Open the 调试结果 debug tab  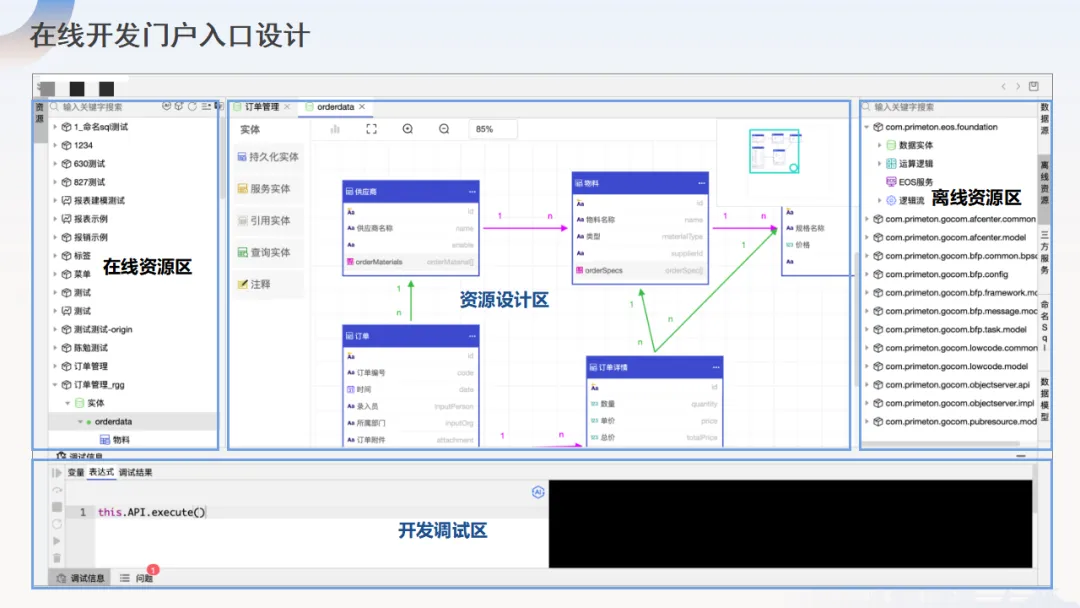tap(136, 472)
